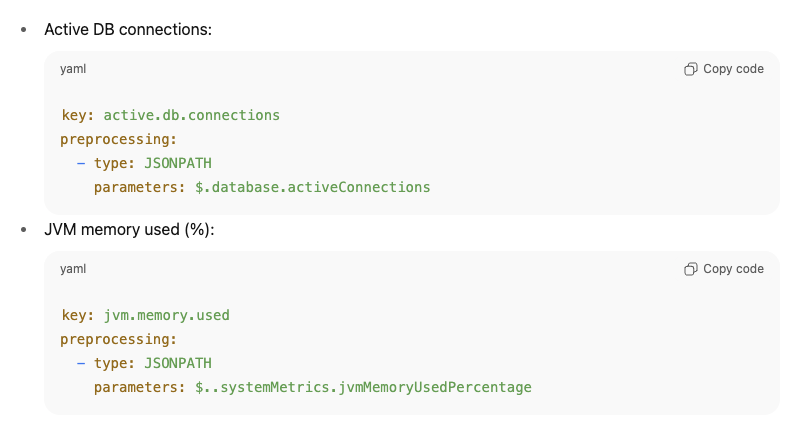
Task: Click 'key: active.db.connections' line
Action: click(x=170, y=115)
